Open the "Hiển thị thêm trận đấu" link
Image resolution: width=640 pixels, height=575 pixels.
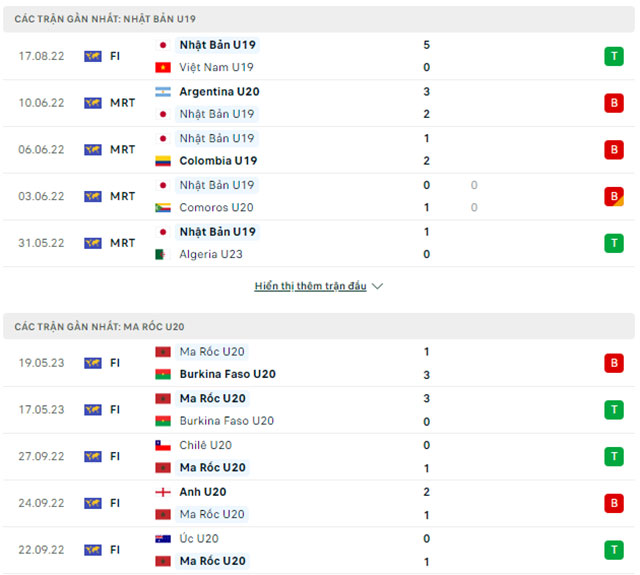click(x=311, y=286)
